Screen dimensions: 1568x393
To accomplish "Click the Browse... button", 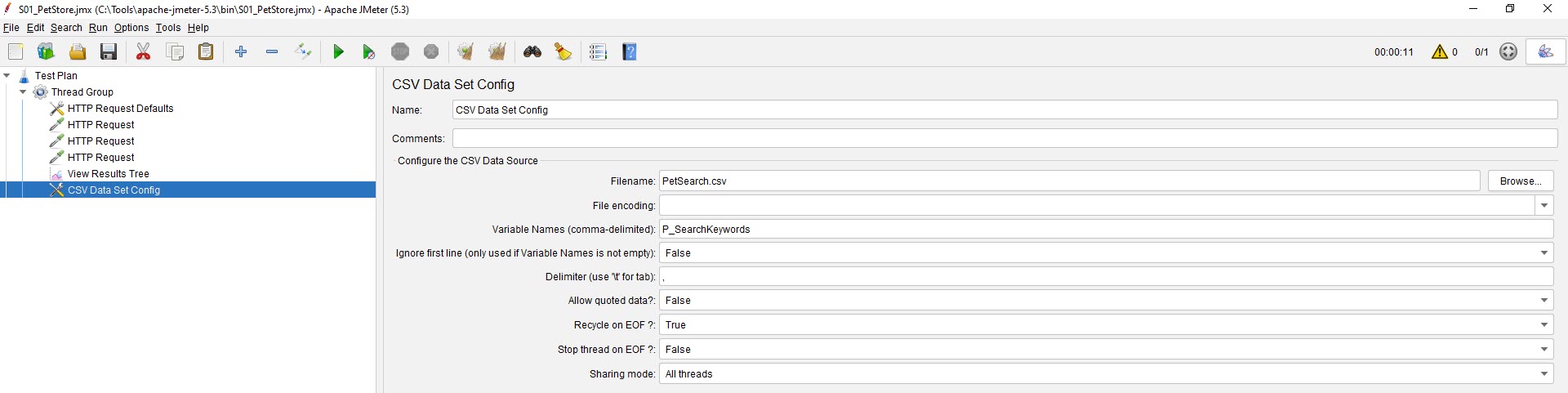I will coord(1521,181).
